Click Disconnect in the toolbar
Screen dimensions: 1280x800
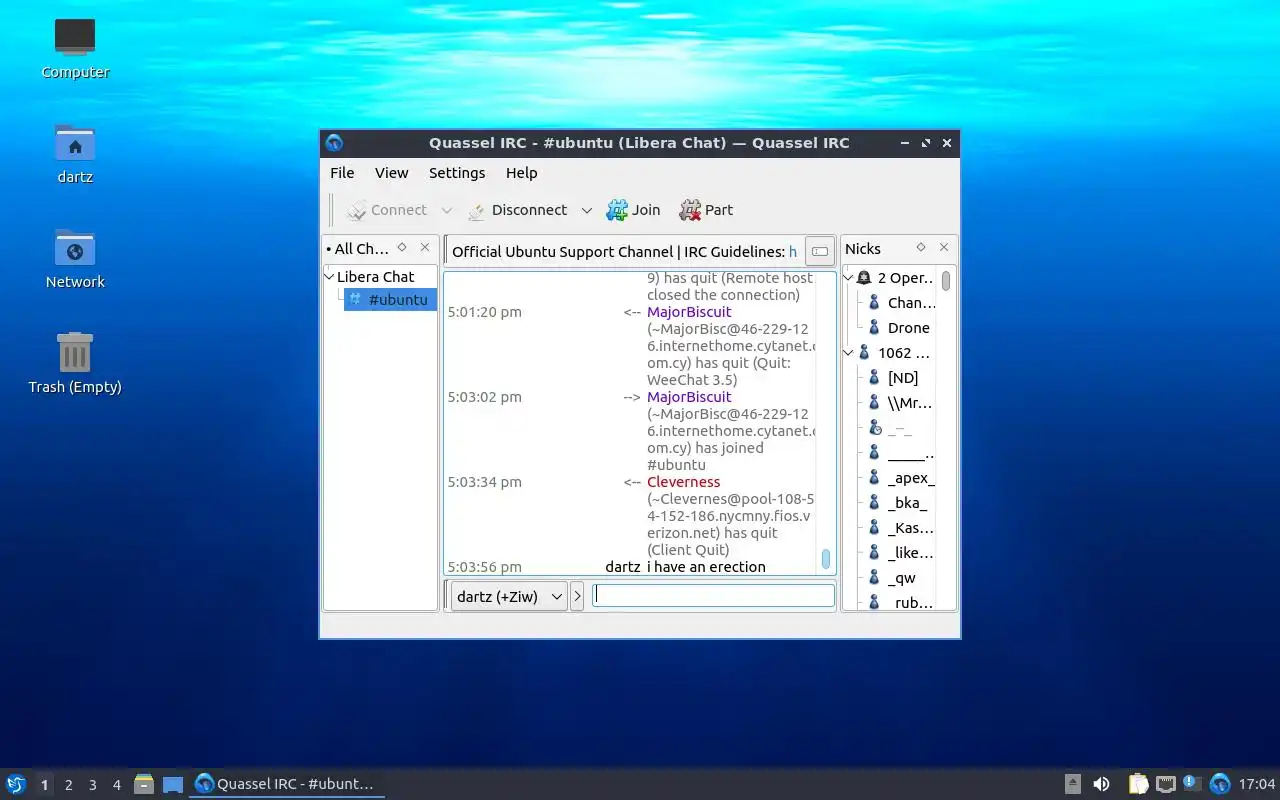coord(517,210)
